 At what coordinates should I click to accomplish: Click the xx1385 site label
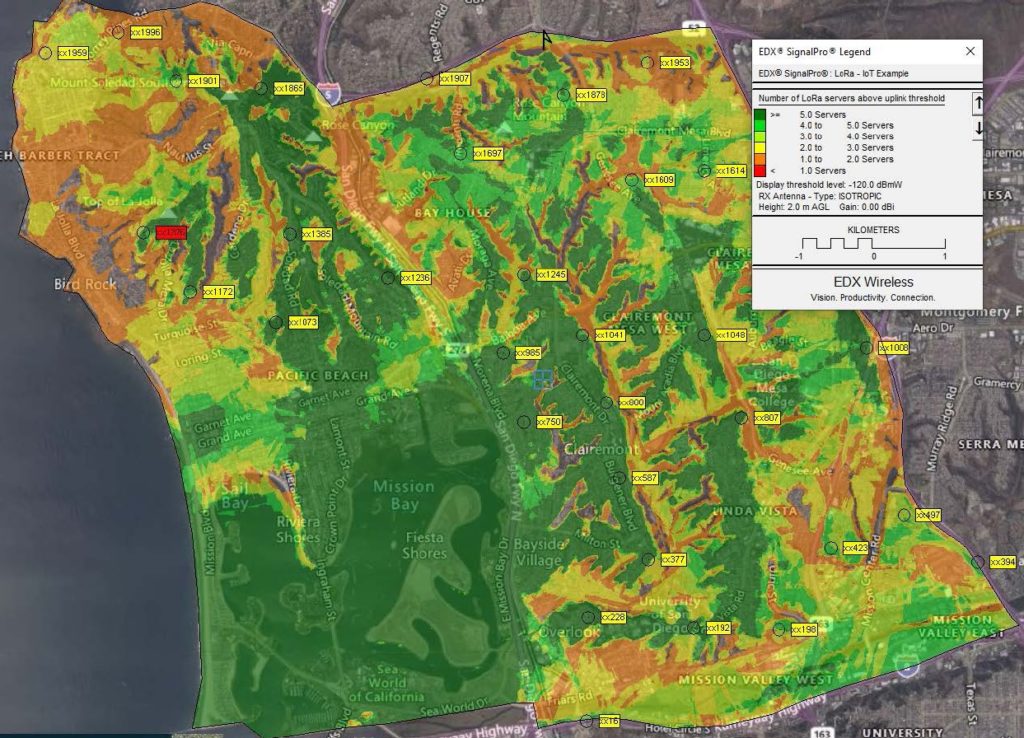pyautogui.click(x=316, y=234)
